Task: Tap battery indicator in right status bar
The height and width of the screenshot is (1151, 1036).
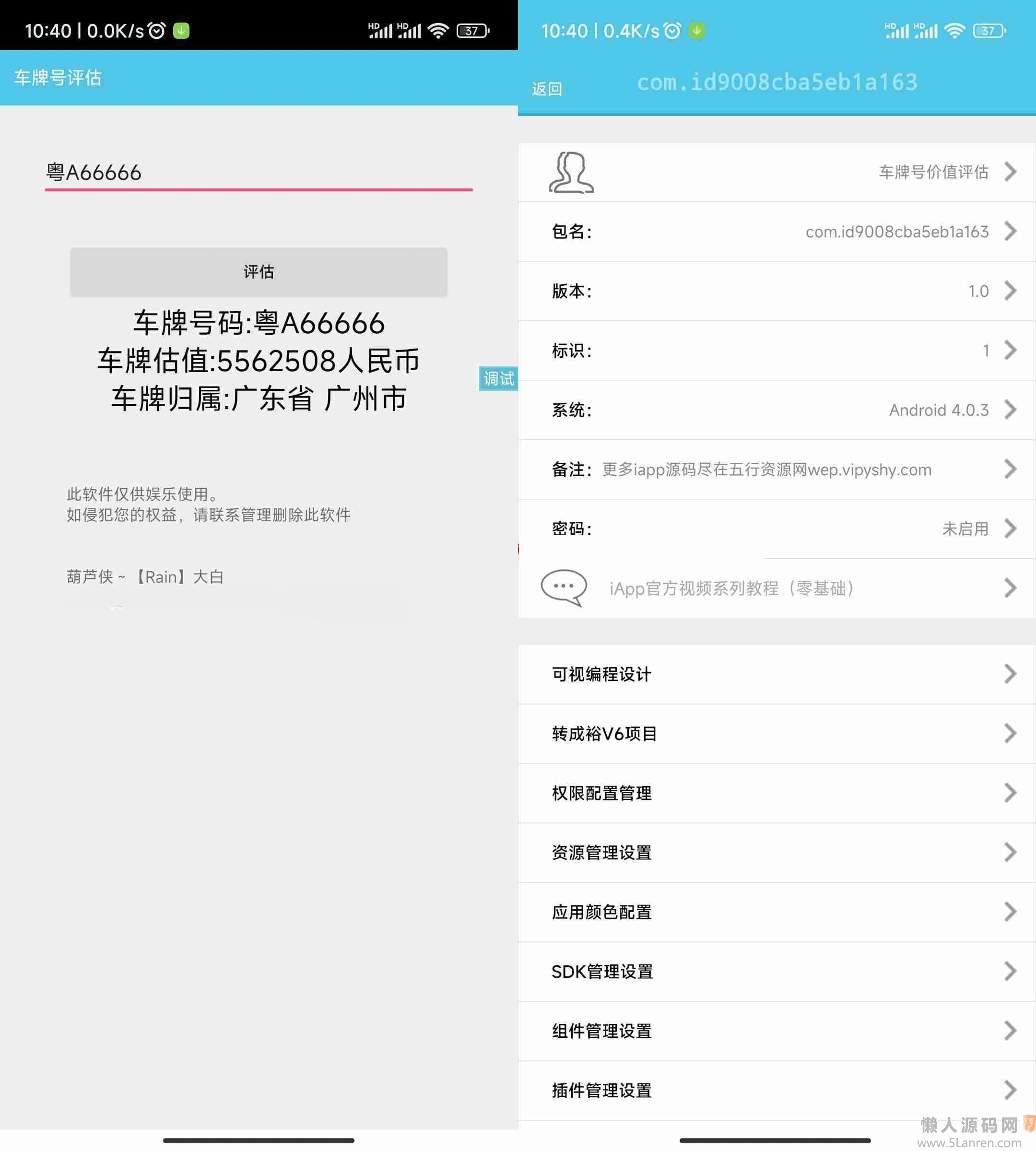Action: 989,31
